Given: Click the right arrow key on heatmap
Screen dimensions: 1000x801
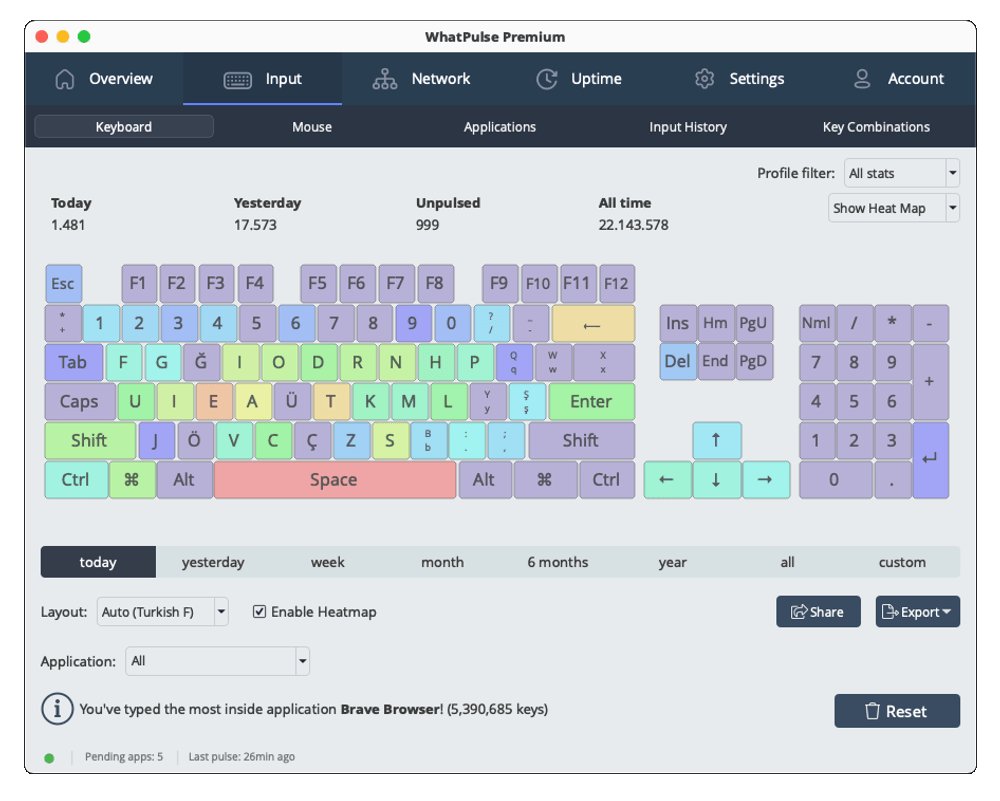Looking at the screenshot, I should 765,480.
